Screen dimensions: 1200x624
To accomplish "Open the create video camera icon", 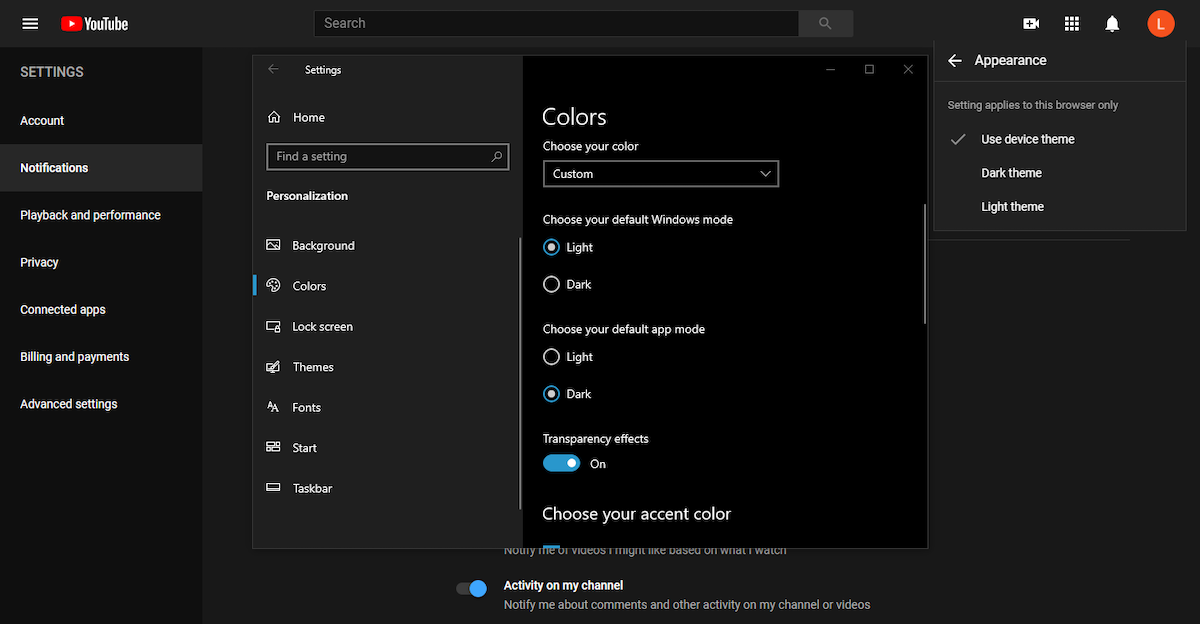I will click(x=1031, y=24).
